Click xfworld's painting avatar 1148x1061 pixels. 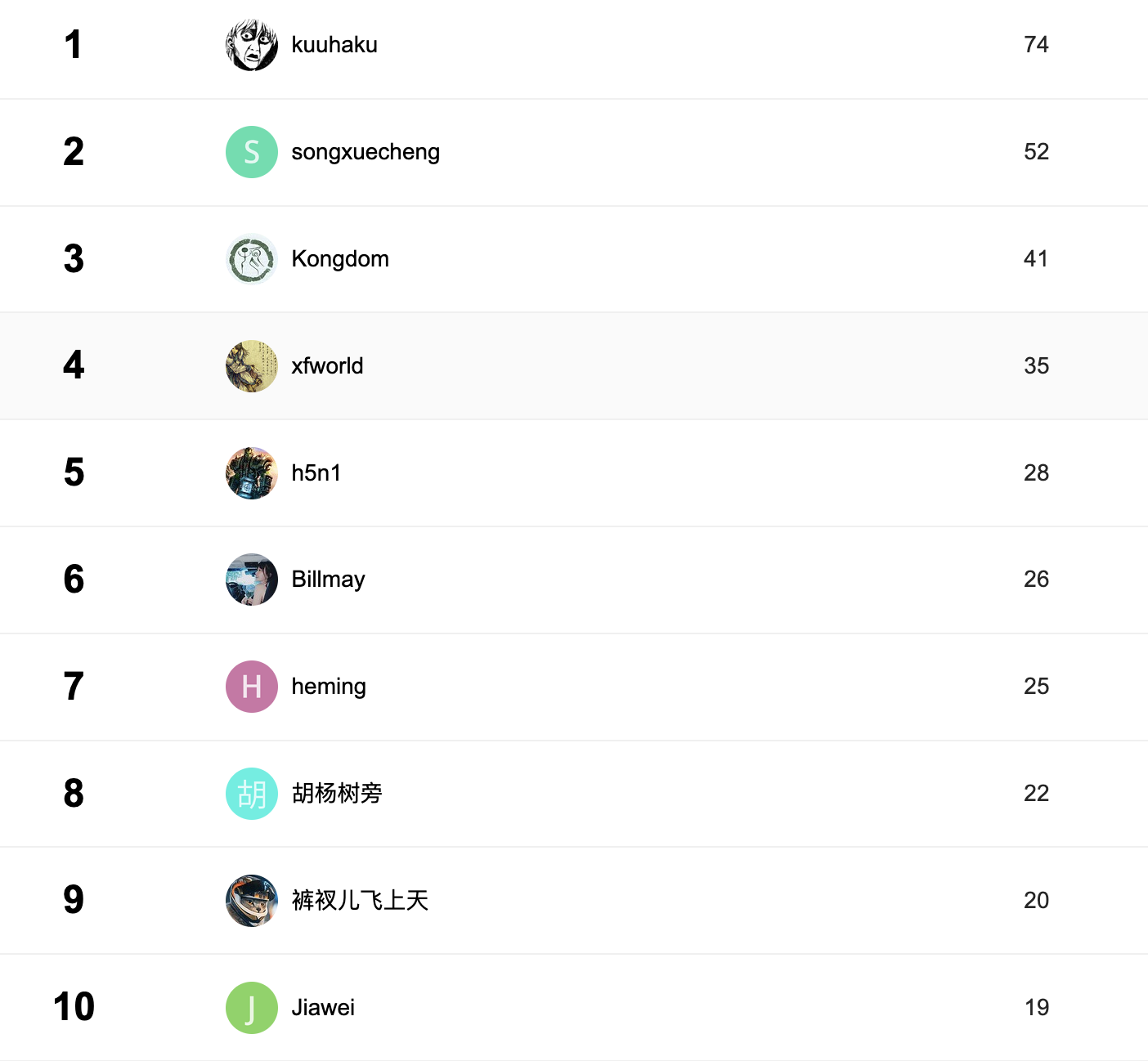tap(252, 366)
